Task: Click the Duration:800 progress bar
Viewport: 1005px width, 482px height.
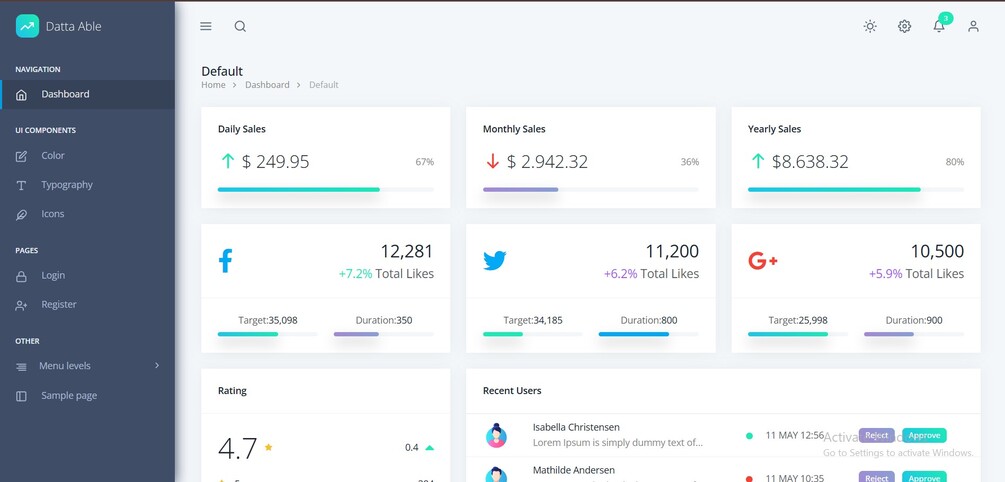Action: (649, 334)
